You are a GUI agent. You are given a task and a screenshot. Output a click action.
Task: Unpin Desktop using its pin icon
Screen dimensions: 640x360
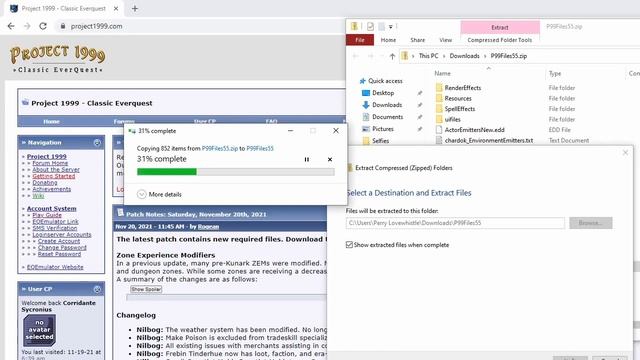[420, 93]
